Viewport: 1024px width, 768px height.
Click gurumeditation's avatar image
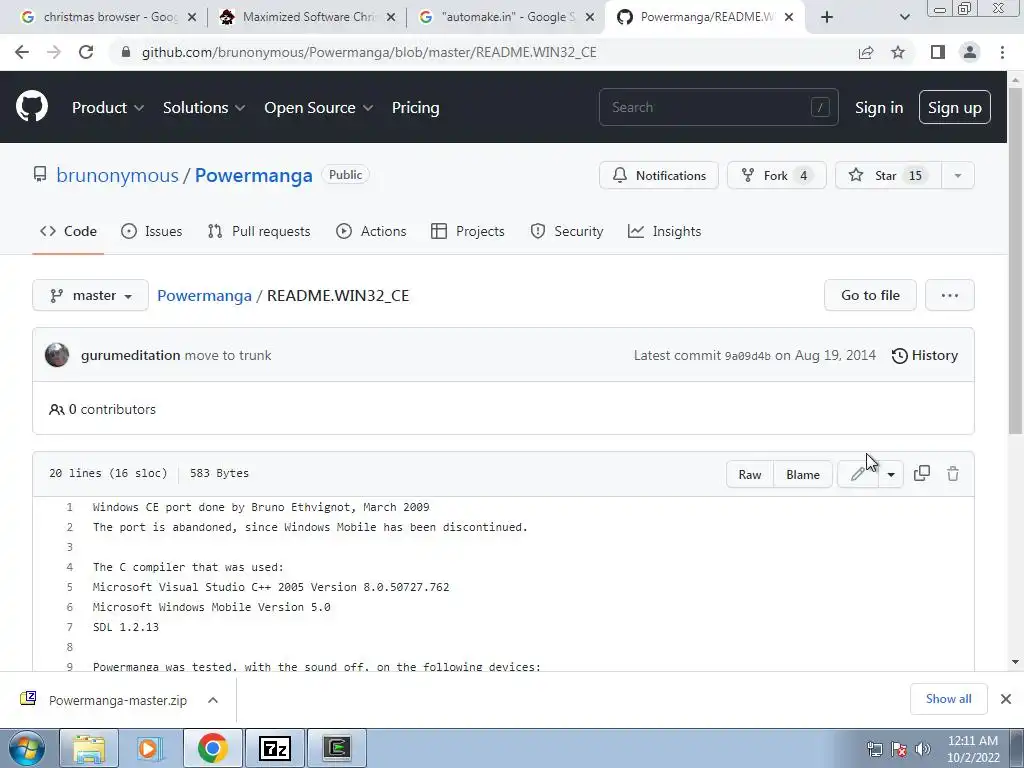tap(57, 355)
